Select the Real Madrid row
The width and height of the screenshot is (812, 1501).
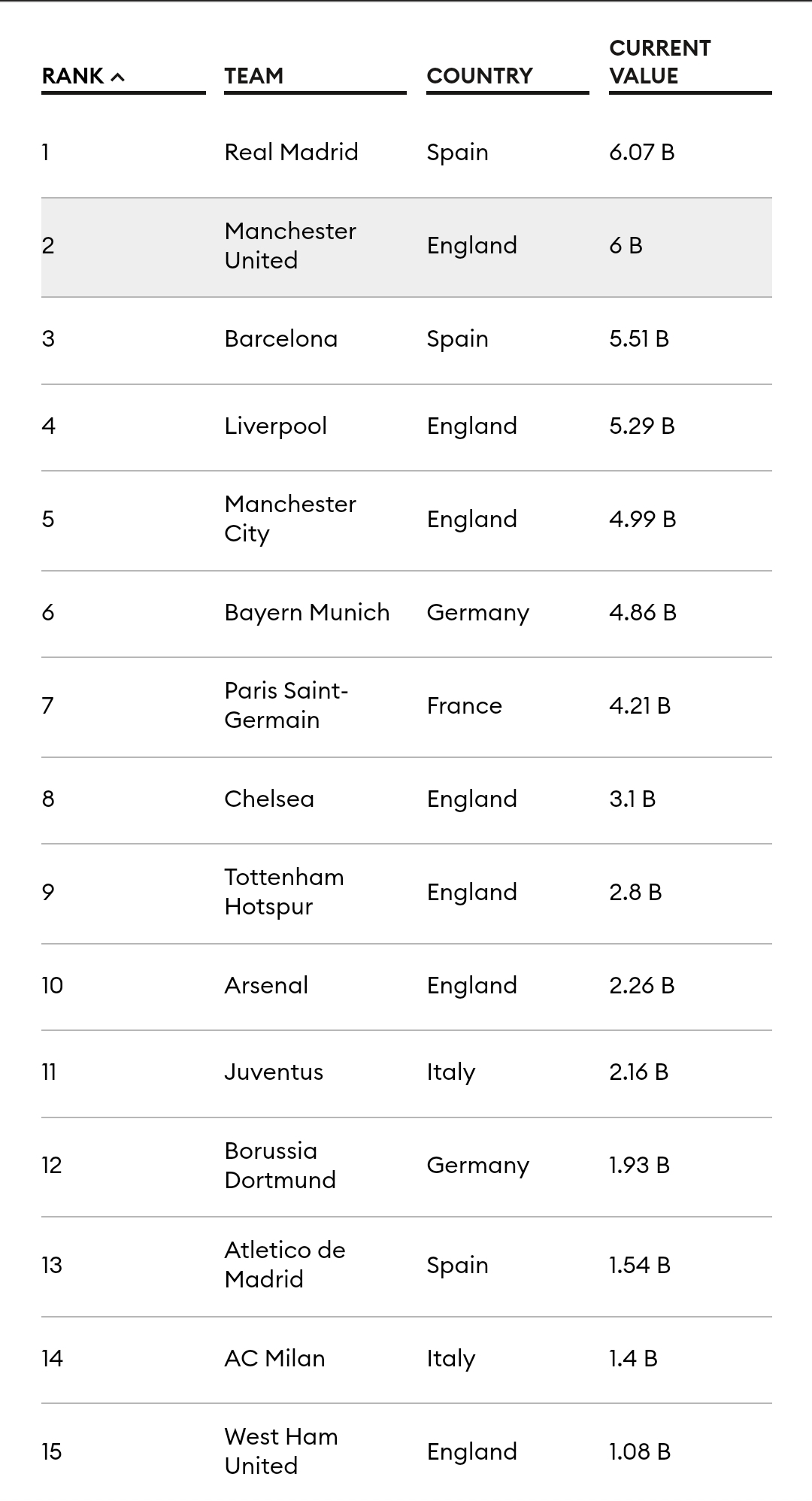pyautogui.click(x=407, y=153)
